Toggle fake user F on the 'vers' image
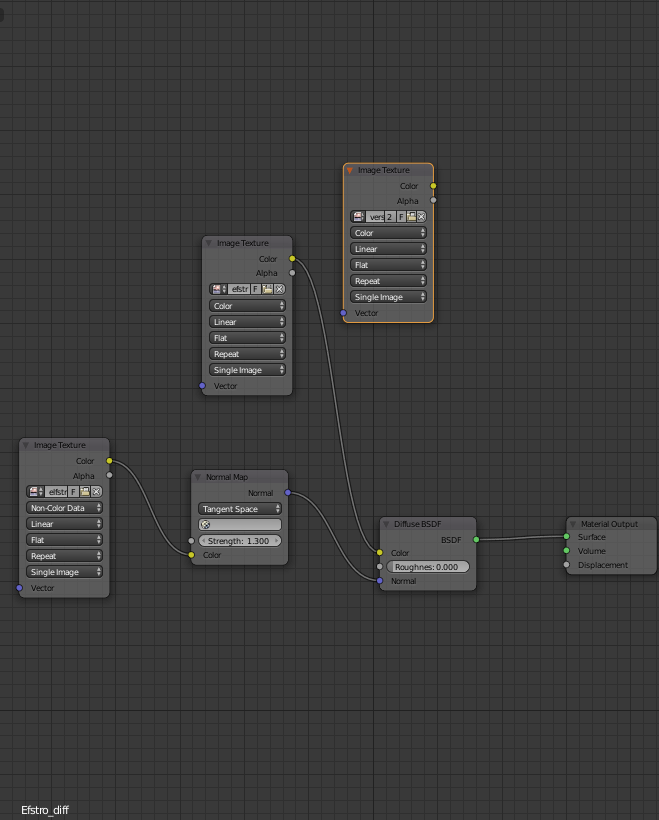The height and width of the screenshot is (820, 659). 401,217
